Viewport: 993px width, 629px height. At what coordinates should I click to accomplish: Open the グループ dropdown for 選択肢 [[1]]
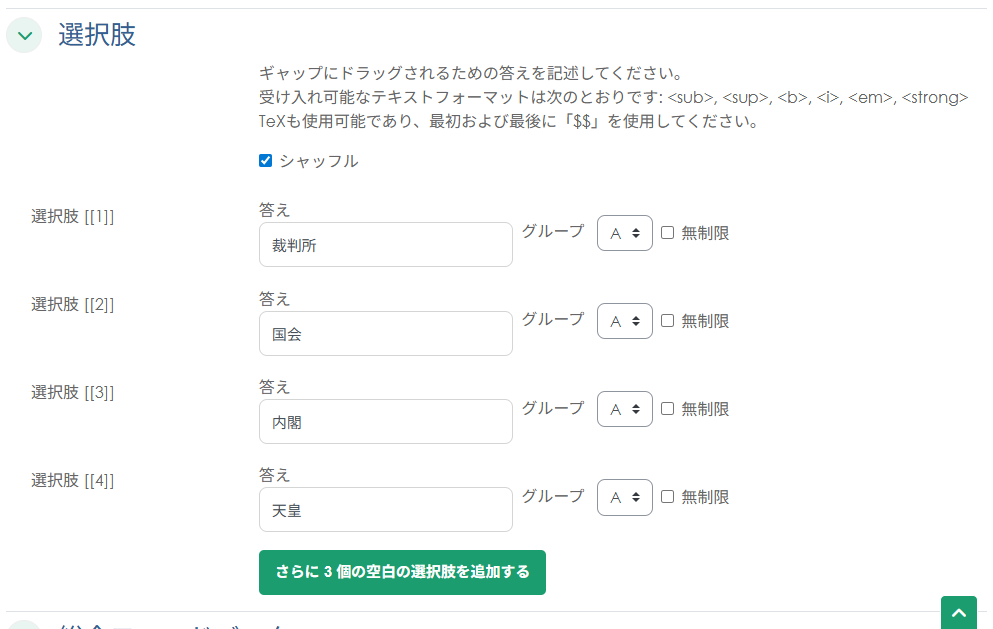624,233
